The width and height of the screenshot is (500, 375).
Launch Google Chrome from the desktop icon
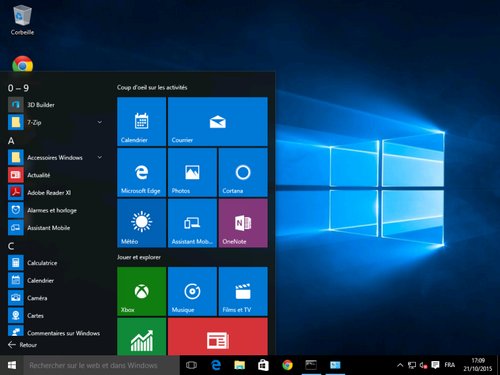coord(22,64)
